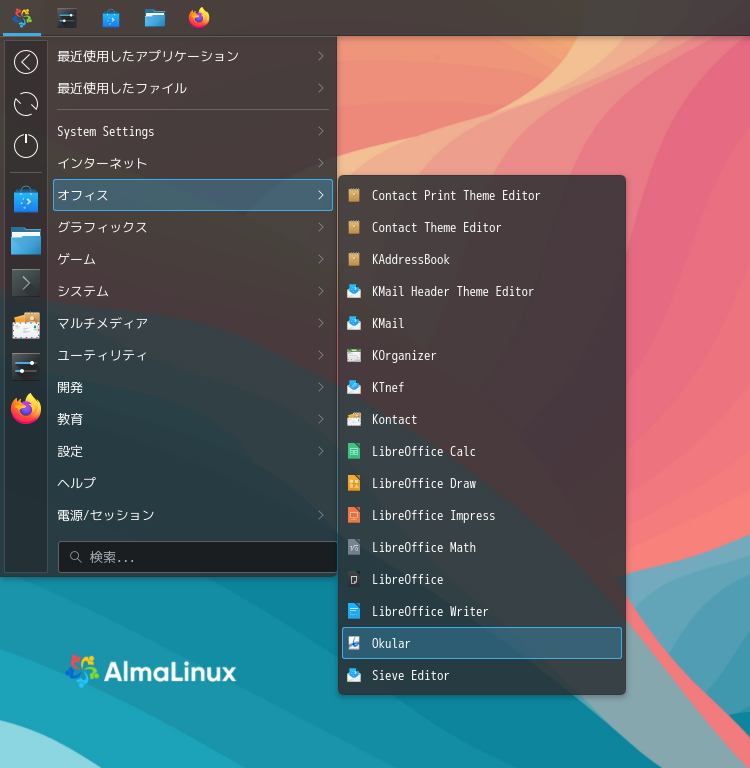750x768 pixels.
Task: Open the 電源/セッション category
Action: (x=193, y=515)
